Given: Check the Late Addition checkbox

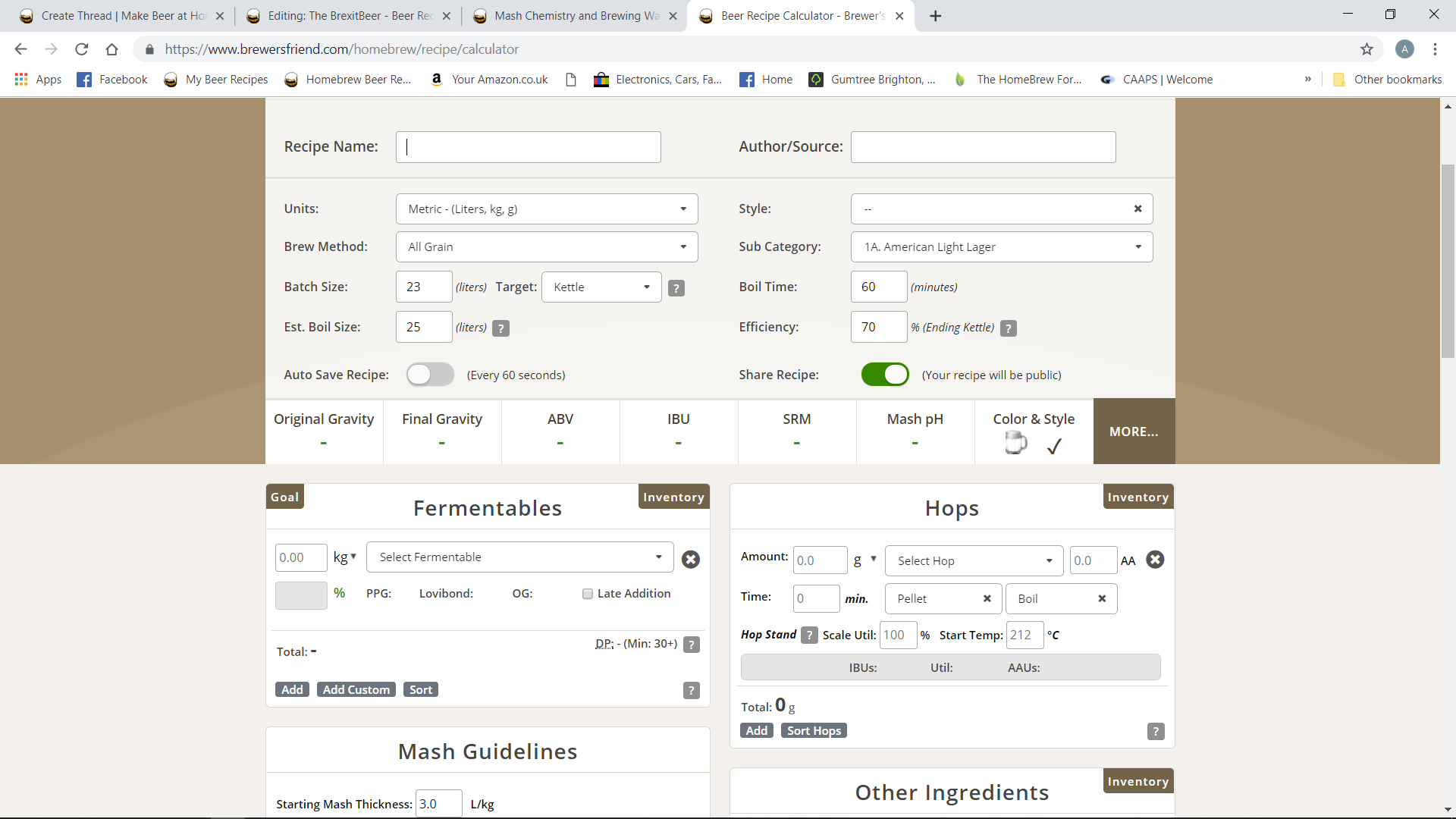Looking at the screenshot, I should pos(588,594).
